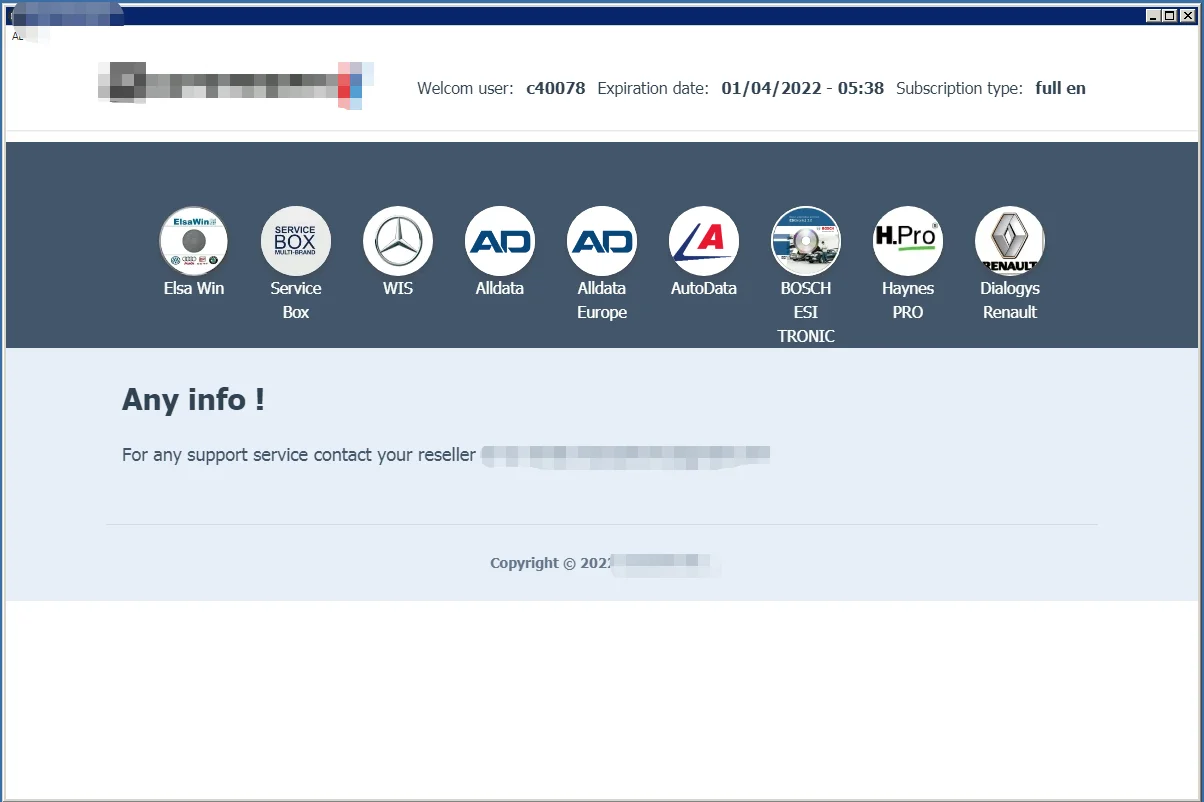1204x802 pixels.
Task: Select the username c40078
Action: coord(556,88)
